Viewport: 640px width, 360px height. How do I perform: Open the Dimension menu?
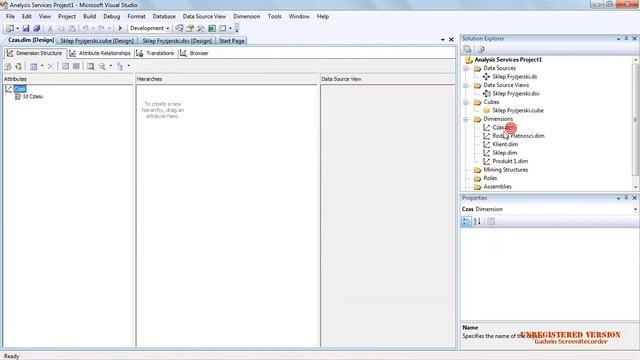tap(247, 16)
